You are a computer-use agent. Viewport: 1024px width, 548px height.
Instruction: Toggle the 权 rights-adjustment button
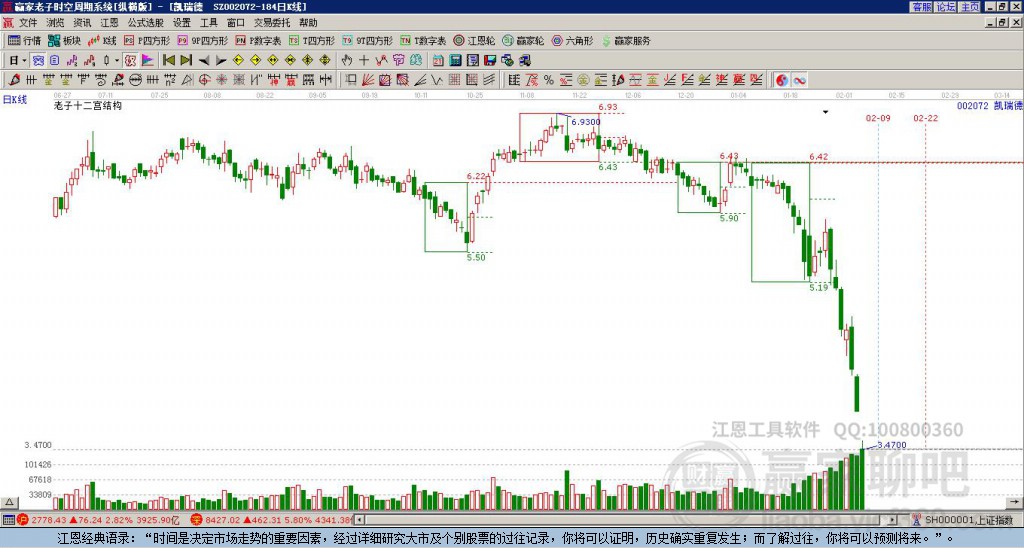pos(130,61)
